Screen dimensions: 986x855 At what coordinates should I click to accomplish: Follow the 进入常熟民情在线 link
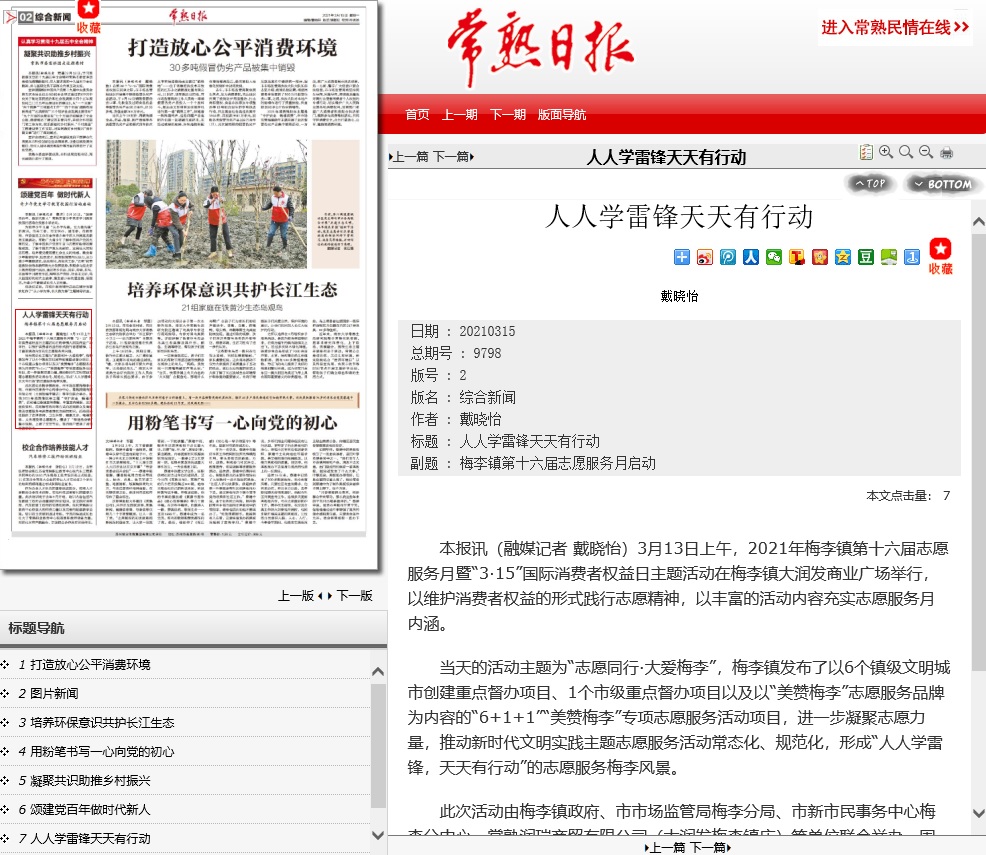click(895, 28)
